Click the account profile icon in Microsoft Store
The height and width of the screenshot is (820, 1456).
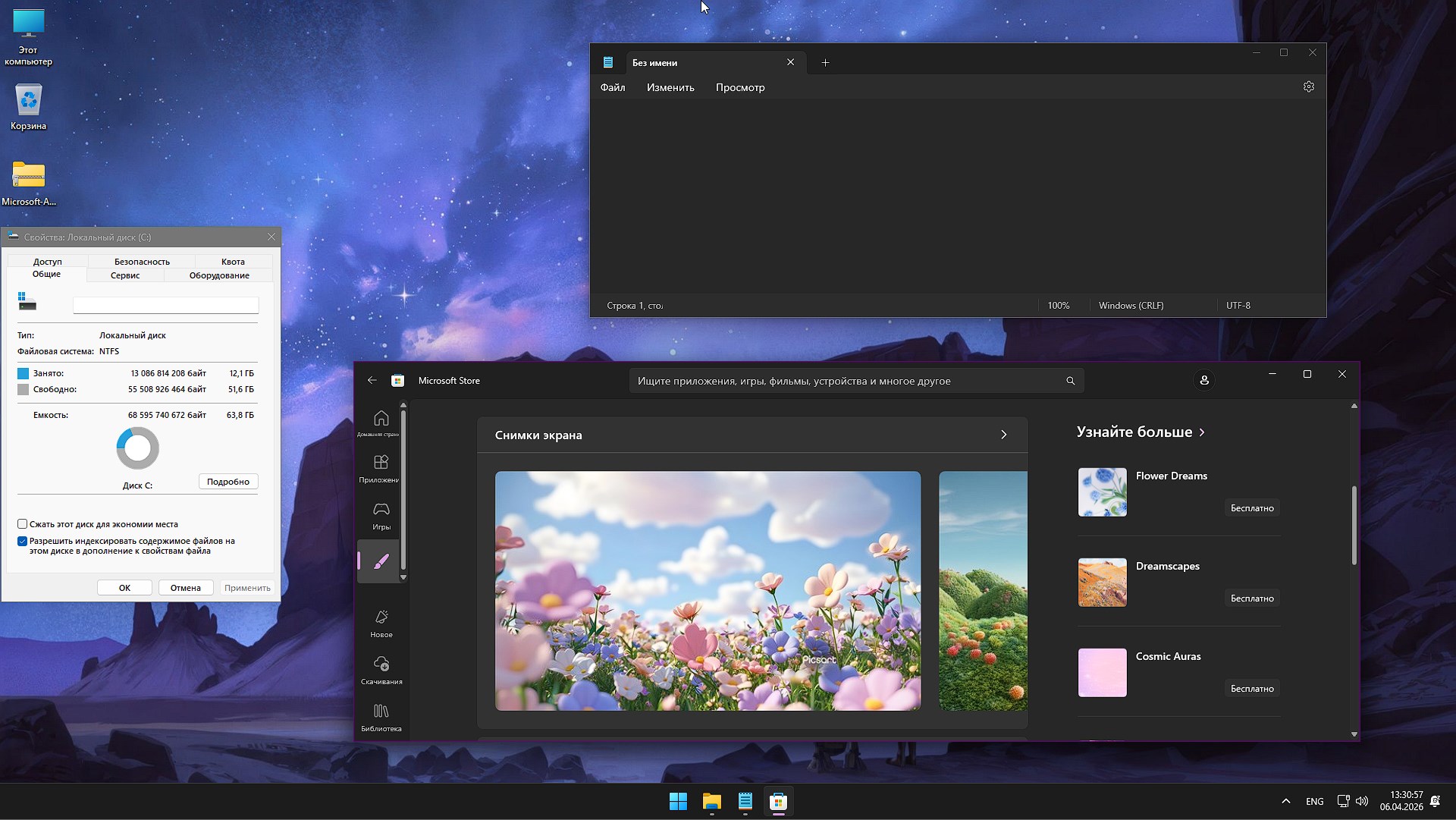click(x=1204, y=380)
